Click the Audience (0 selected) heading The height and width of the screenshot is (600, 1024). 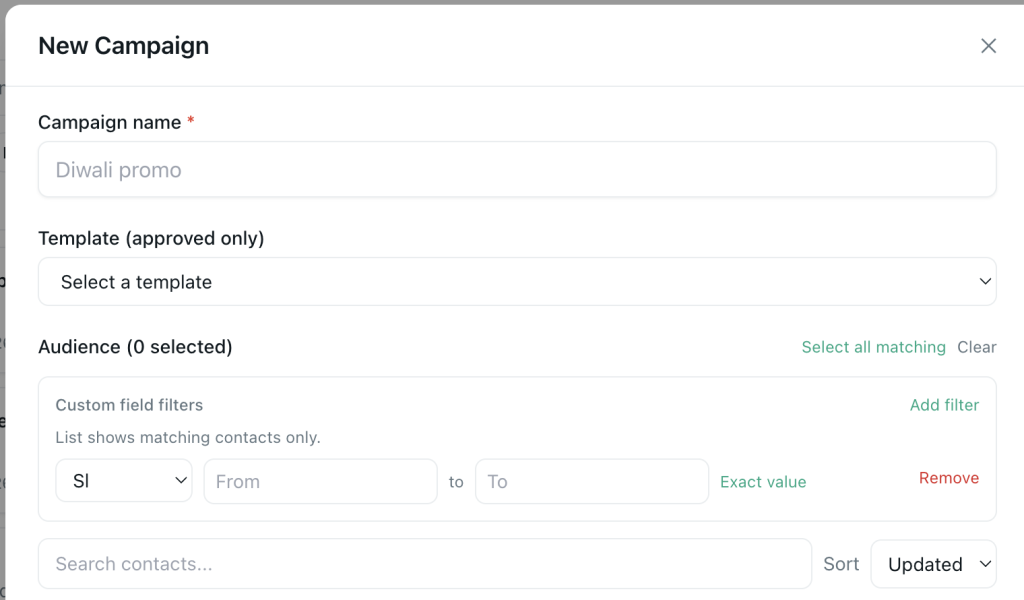(135, 347)
